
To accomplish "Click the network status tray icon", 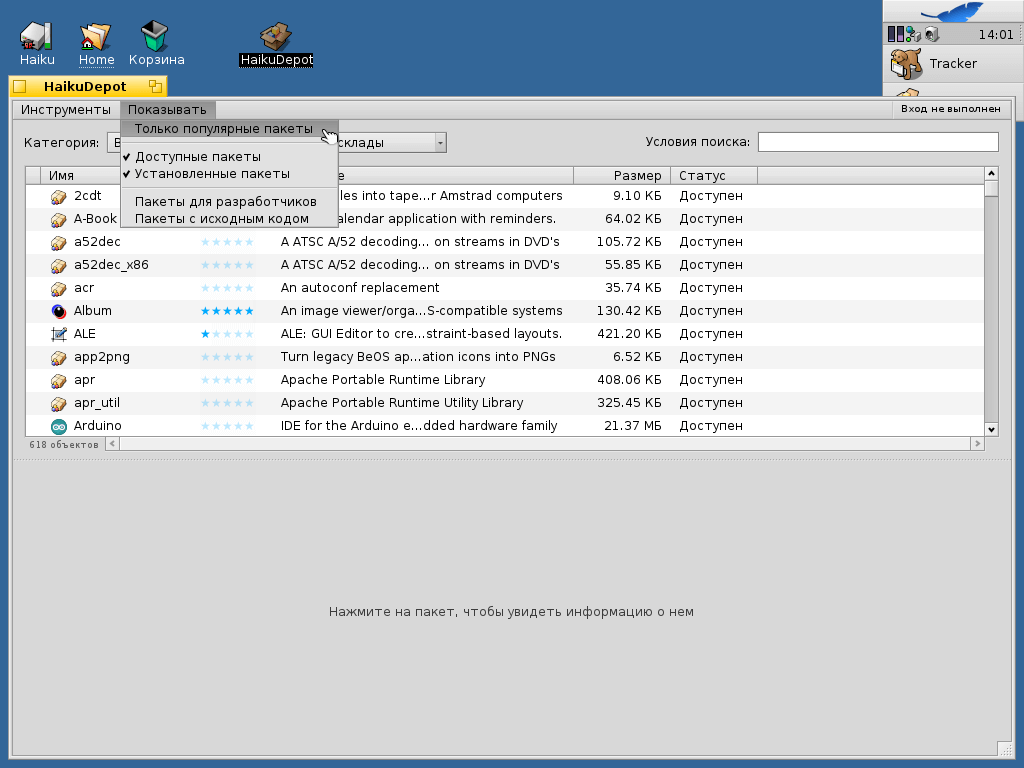I will click(914, 34).
